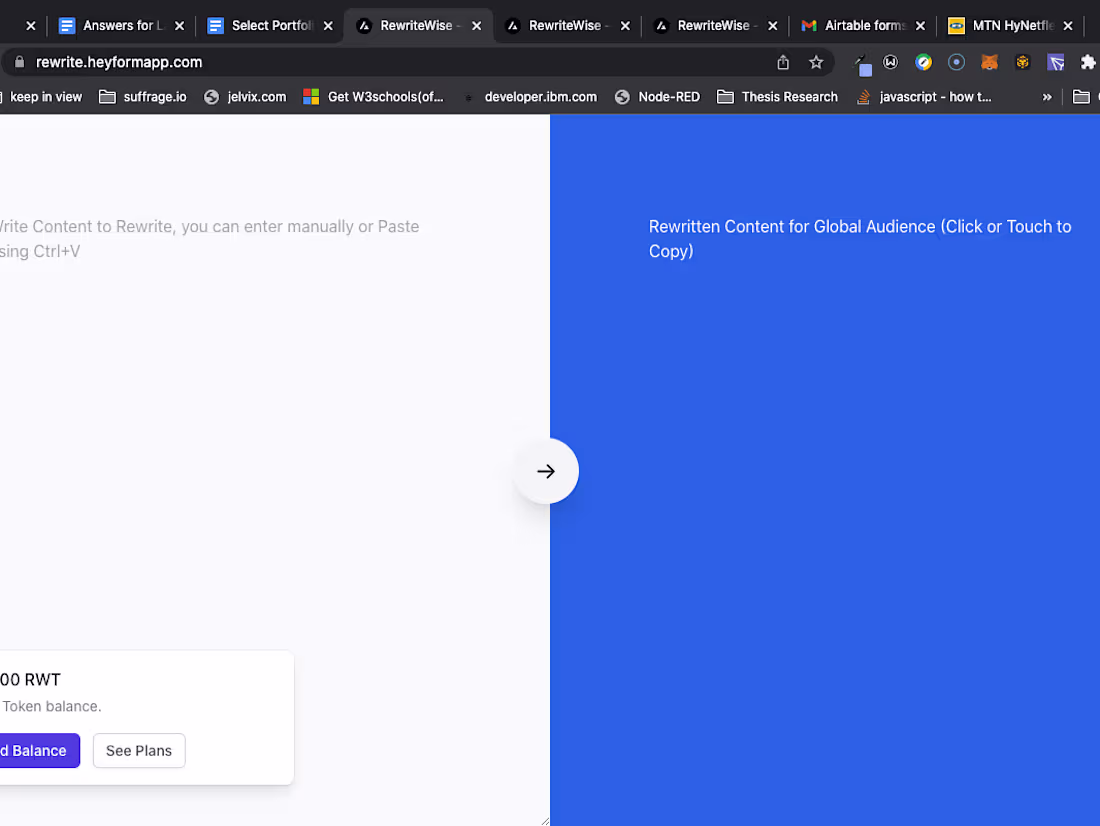
Task: Close the Answers for L tab
Action: coord(180,26)
